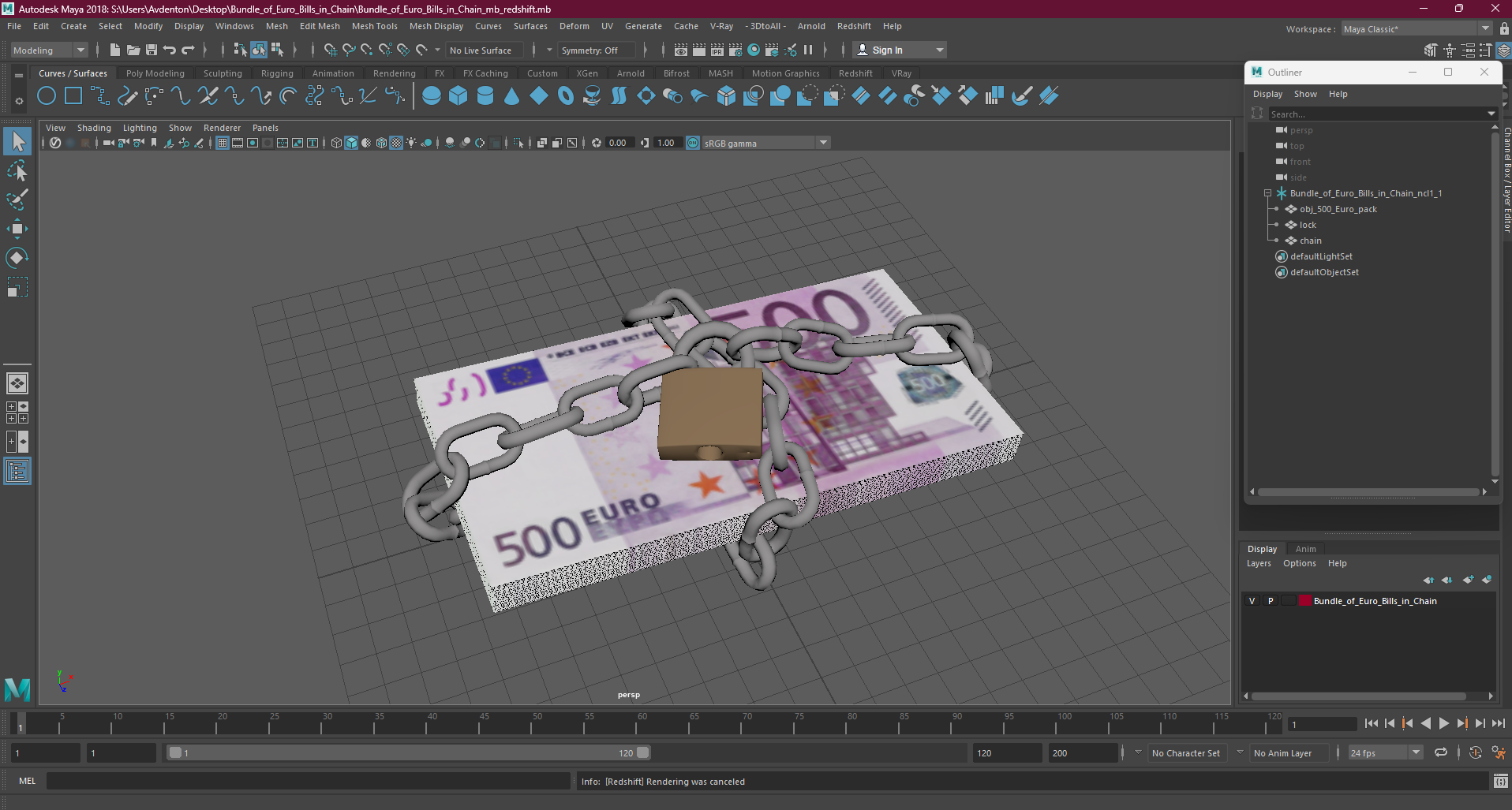Click the MEL command input field
This screenshot has width=1512, height=810.
(308, 781)
